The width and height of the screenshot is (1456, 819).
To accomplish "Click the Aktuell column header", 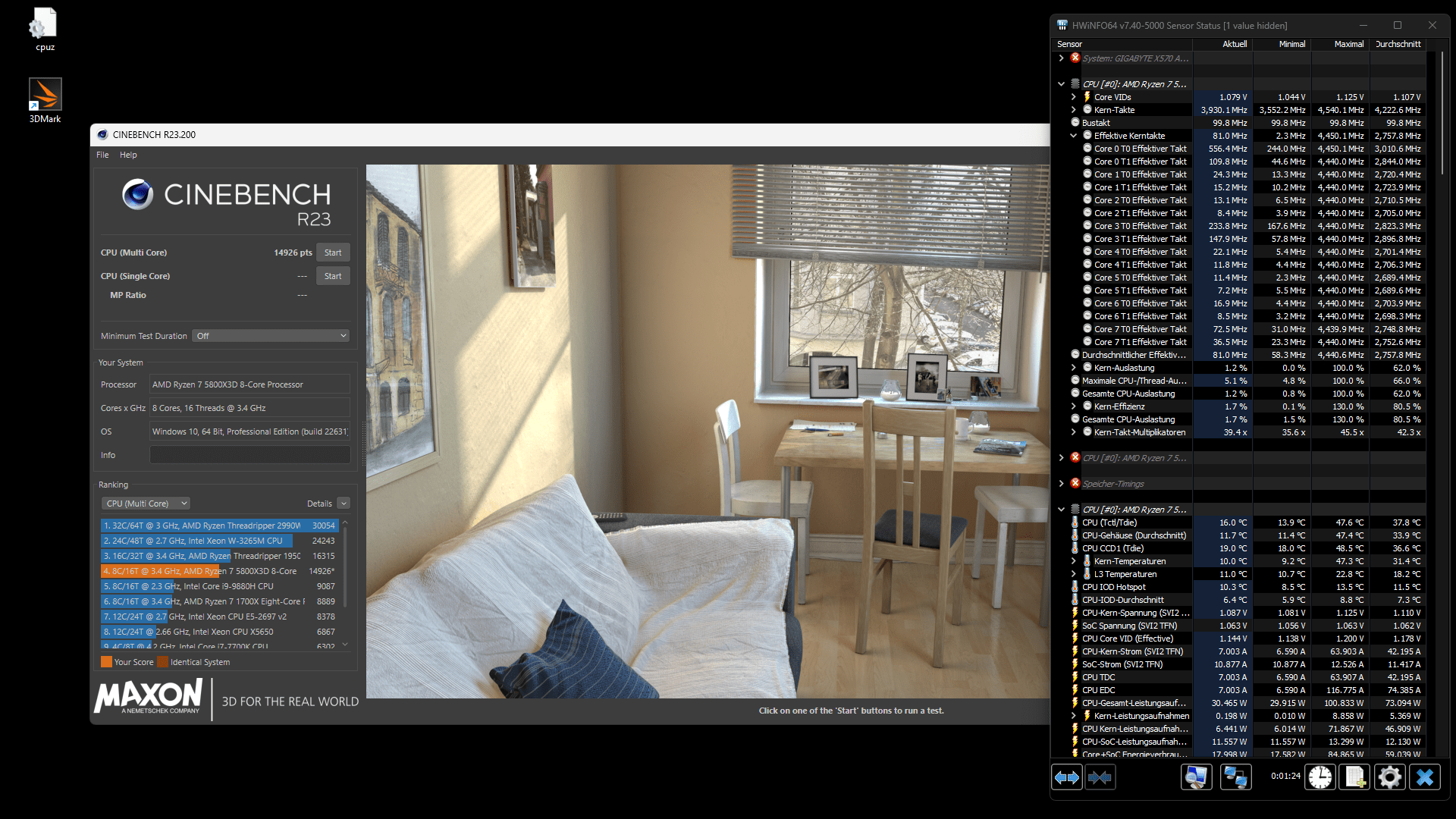I will tap(1223, 44).
